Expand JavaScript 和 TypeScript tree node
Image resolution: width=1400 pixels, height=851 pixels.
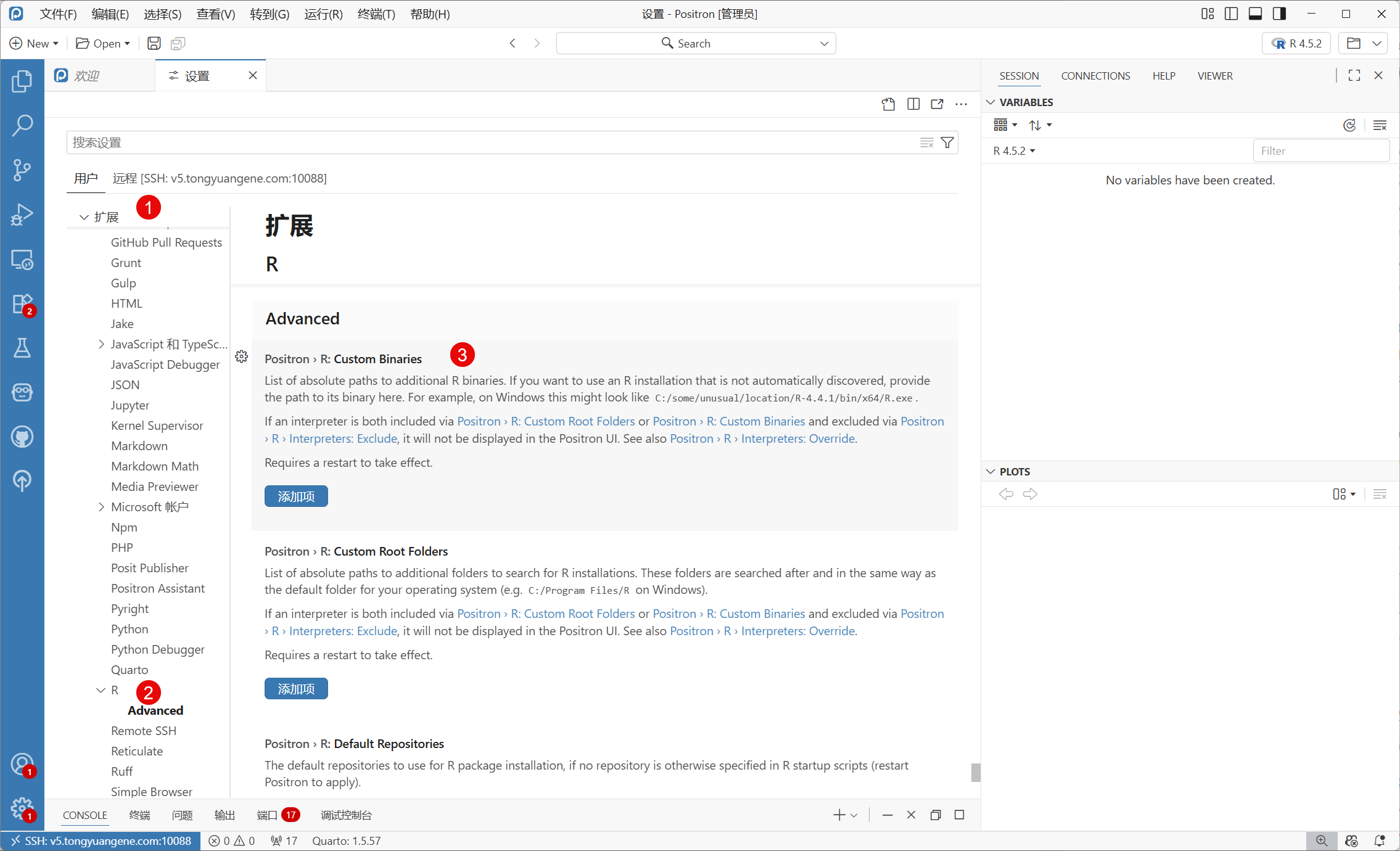(x=101, y=344)
